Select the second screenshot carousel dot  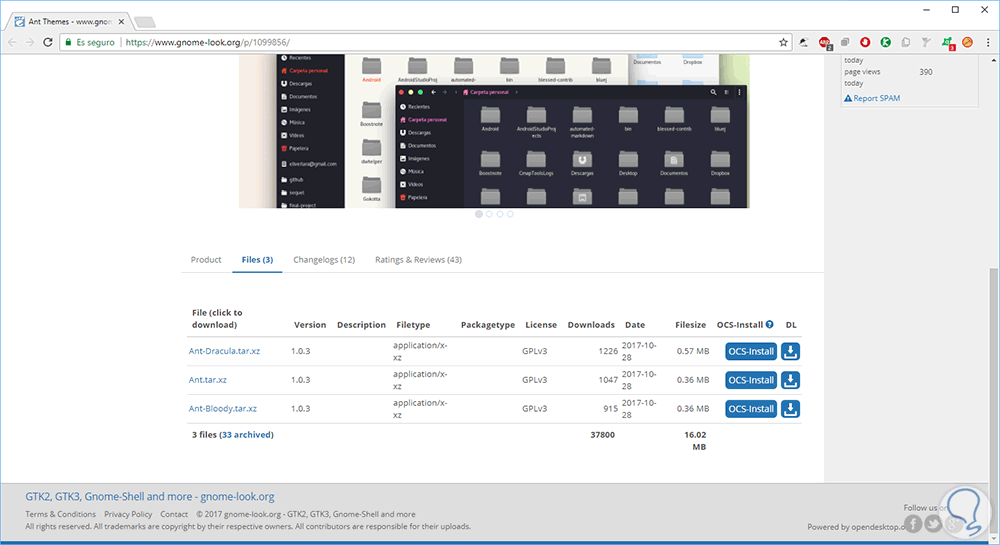pyautogui.click(x=489, y=214)
